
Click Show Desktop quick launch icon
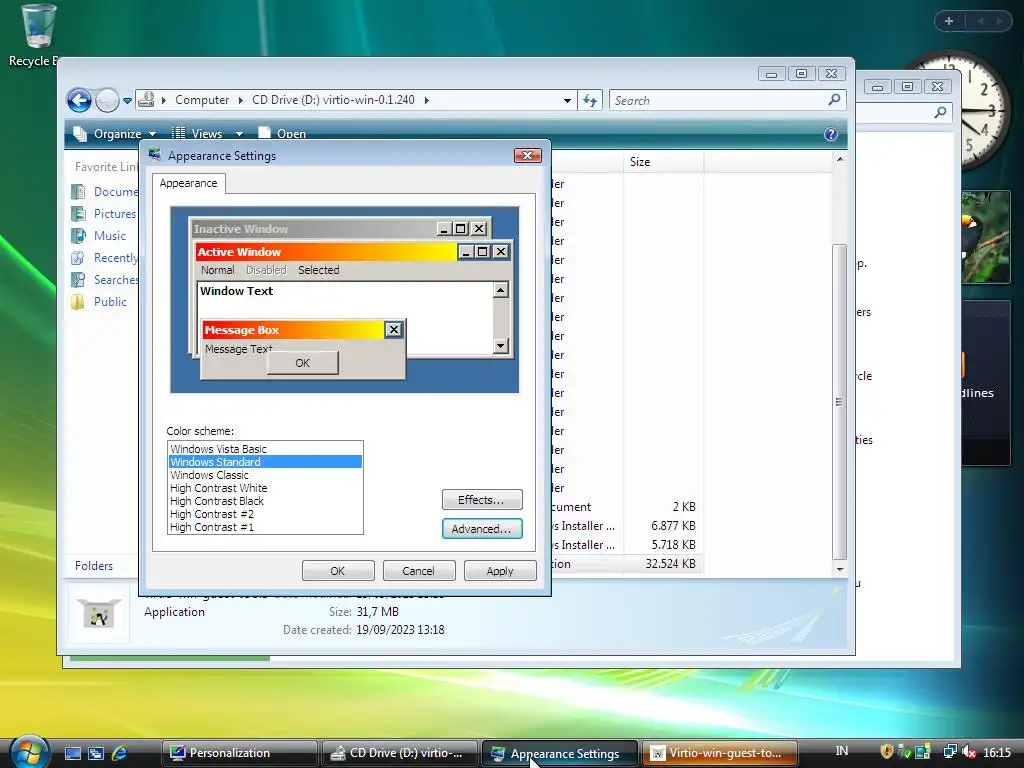(72, 753)
